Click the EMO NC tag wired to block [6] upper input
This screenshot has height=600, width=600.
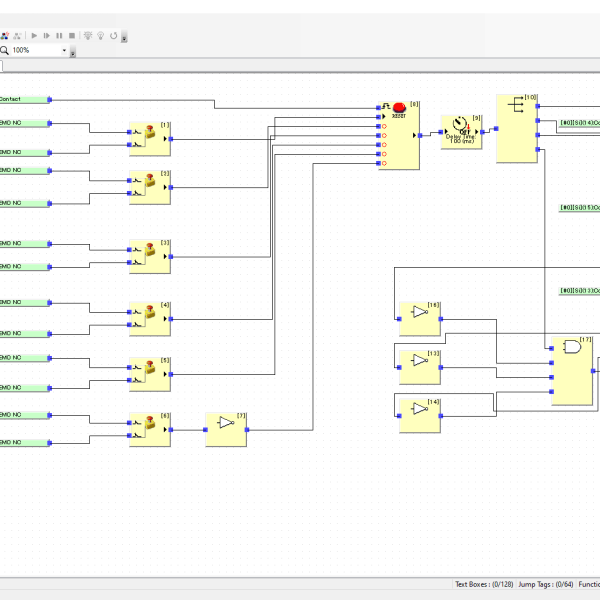(25, 415)
